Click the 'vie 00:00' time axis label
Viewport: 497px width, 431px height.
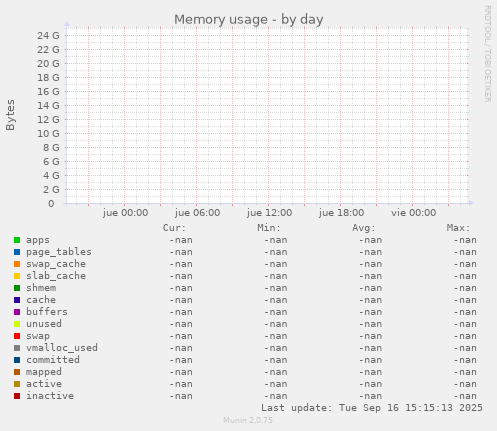coord(413,213)
